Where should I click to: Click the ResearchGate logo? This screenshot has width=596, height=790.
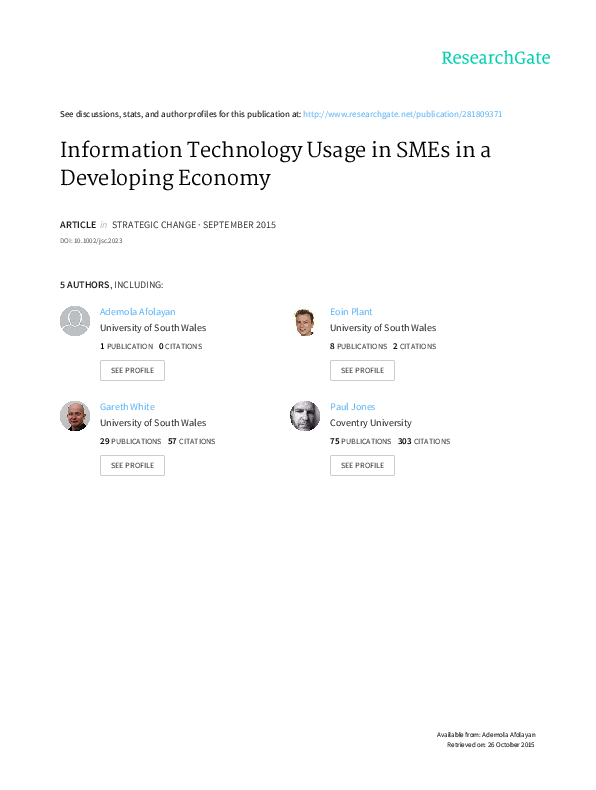(496, 58)
